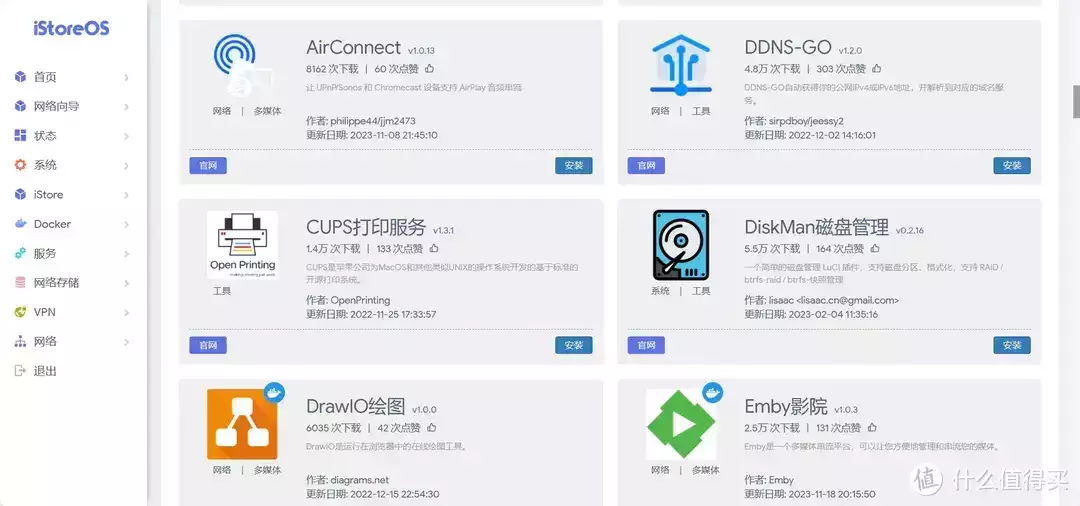Expand the 系统 menu chevron
This screenshot has height=506, width=1080.
pyautogui.click(x=127, y=166)
